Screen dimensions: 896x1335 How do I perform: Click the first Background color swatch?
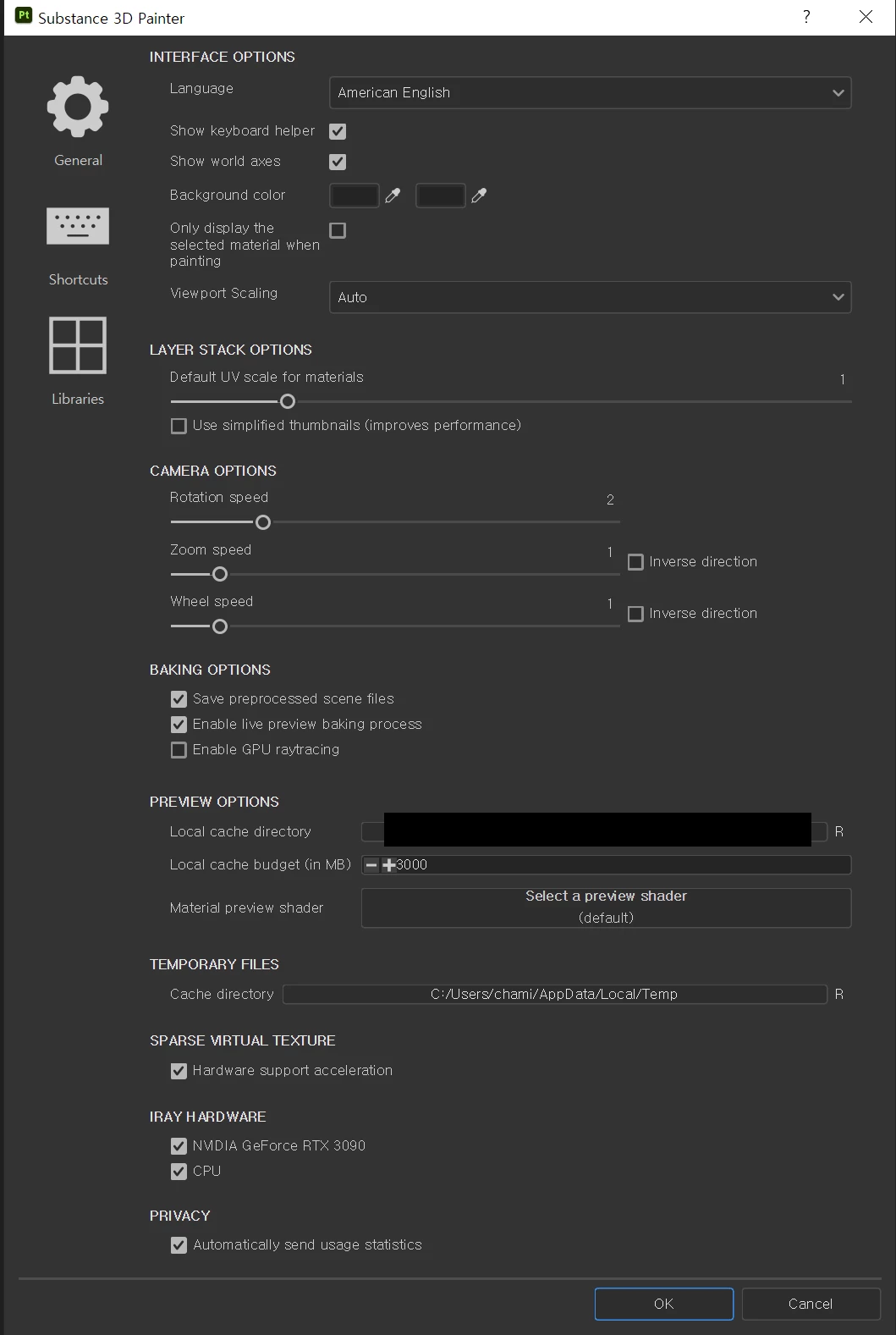coord(354,196)
